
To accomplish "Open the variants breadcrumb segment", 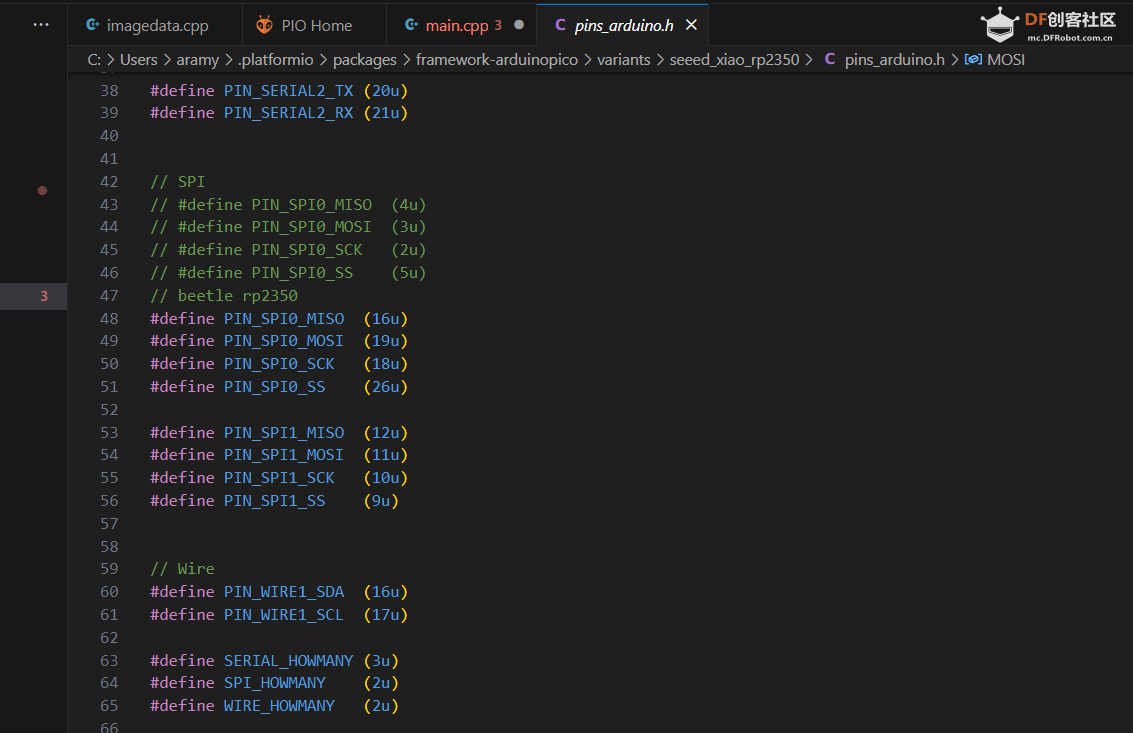I will (624, 60).
